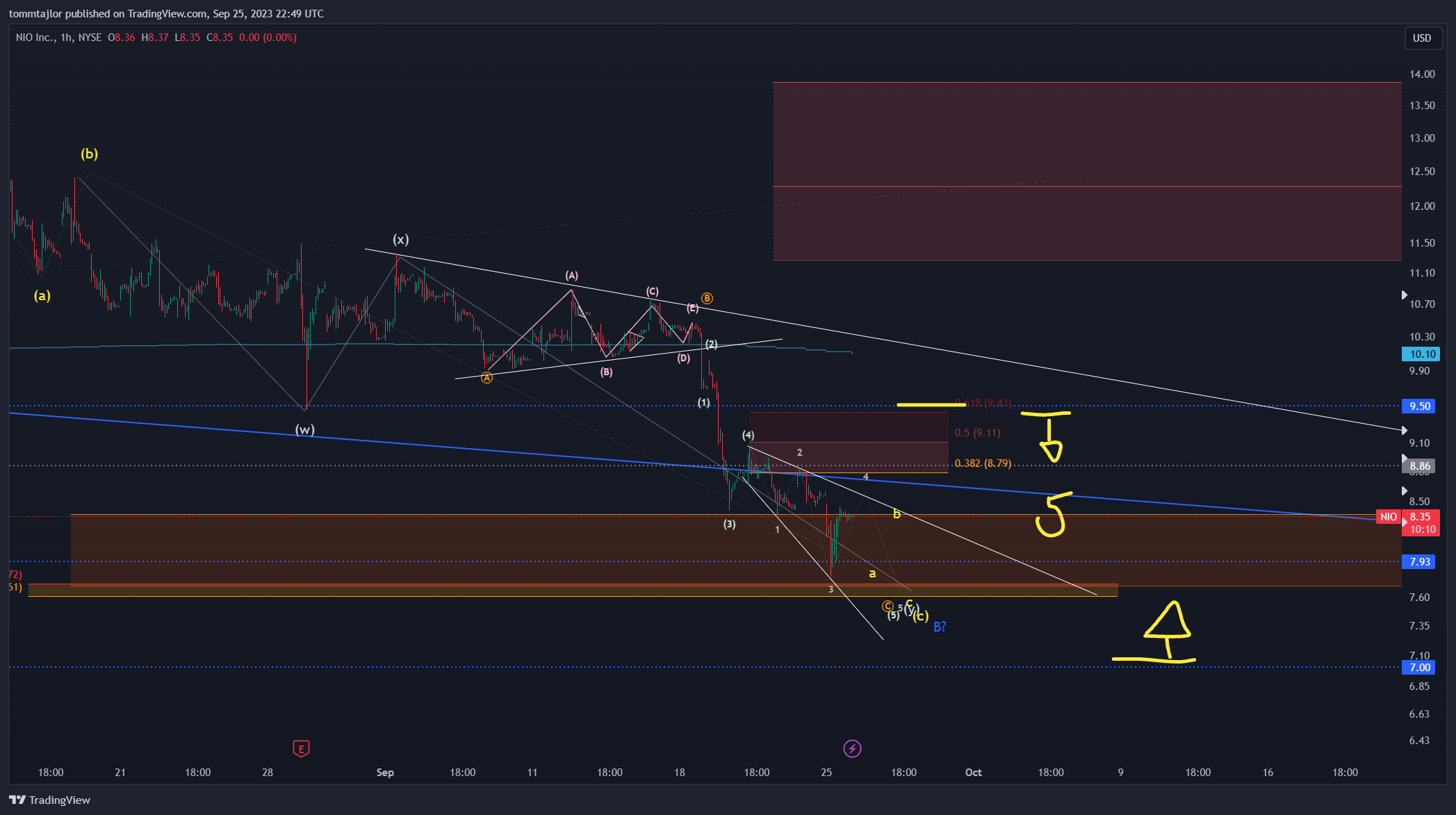Click the 25 date on time axis
The image size is (1456, 815).
click(826, 773)
